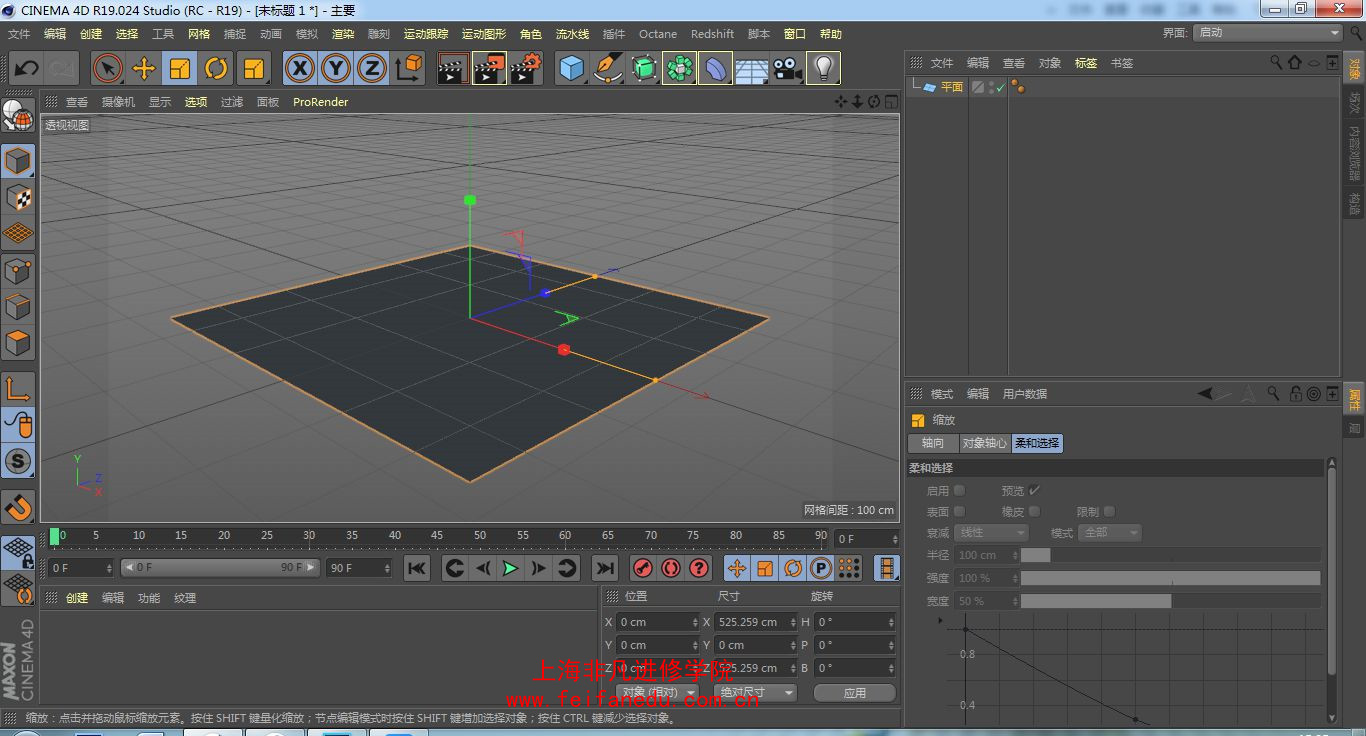Switch to Points mode icon

[x=18, y=270]
